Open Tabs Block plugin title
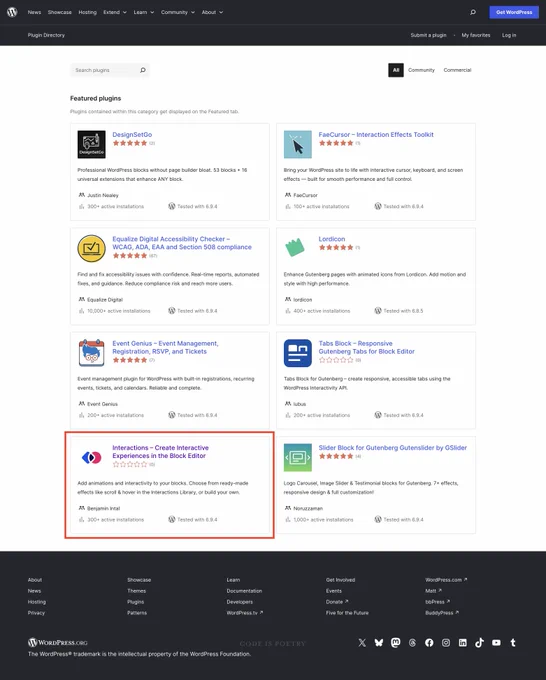 (366, 347)
